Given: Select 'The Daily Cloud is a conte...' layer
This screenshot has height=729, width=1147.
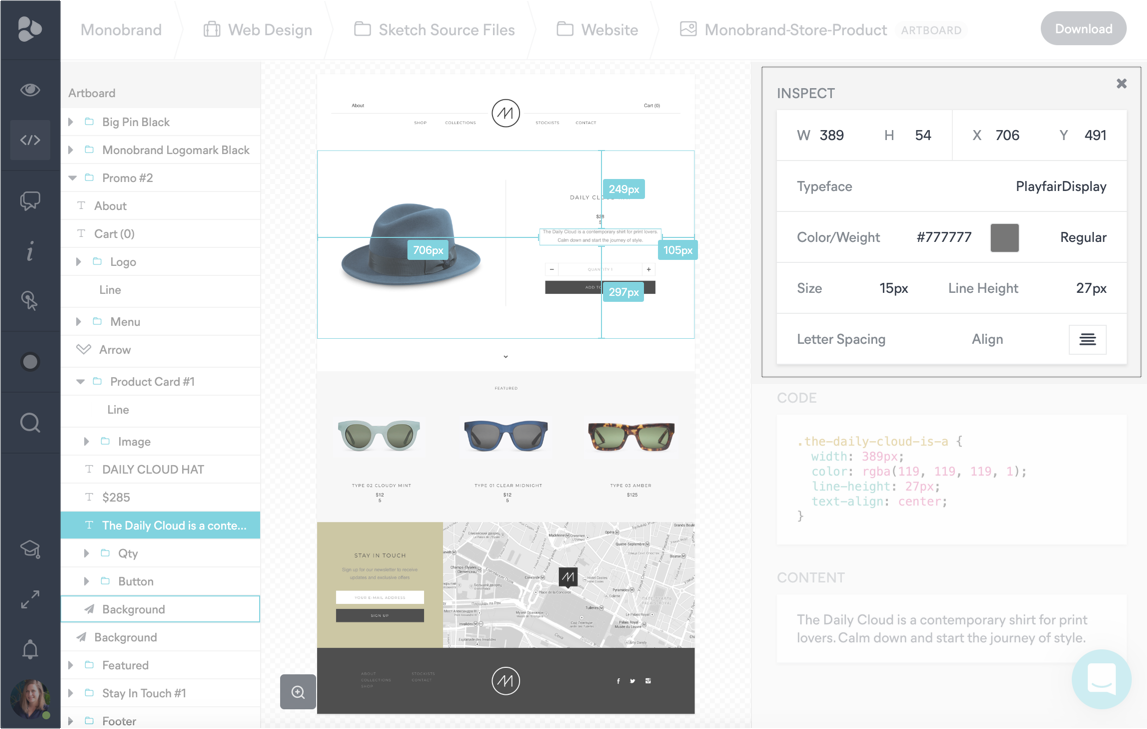Looking at the screenshot, I should [160, 525].
